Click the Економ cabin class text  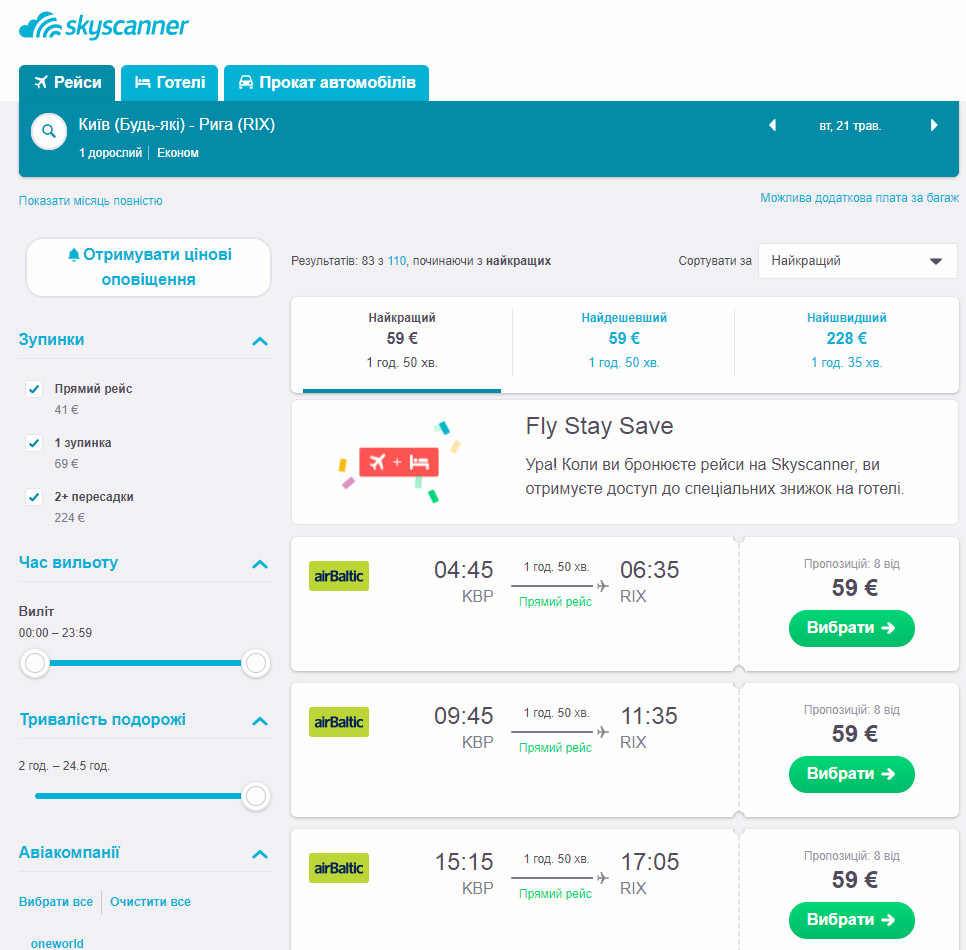[x=178, y=153]
